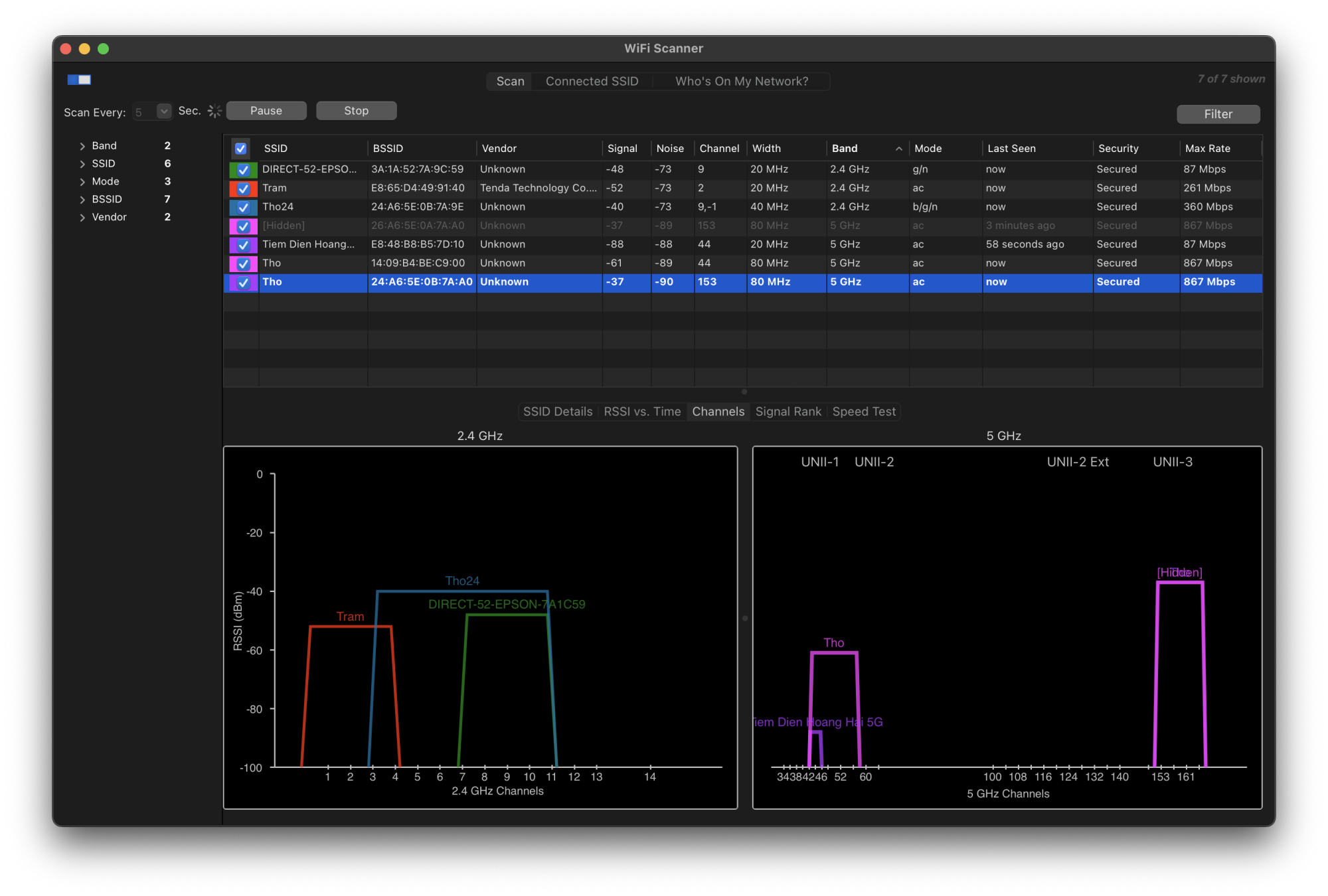
Task: Switch to Who's On My Network tab
Action: pyautogui.click(x=741, y=81)
